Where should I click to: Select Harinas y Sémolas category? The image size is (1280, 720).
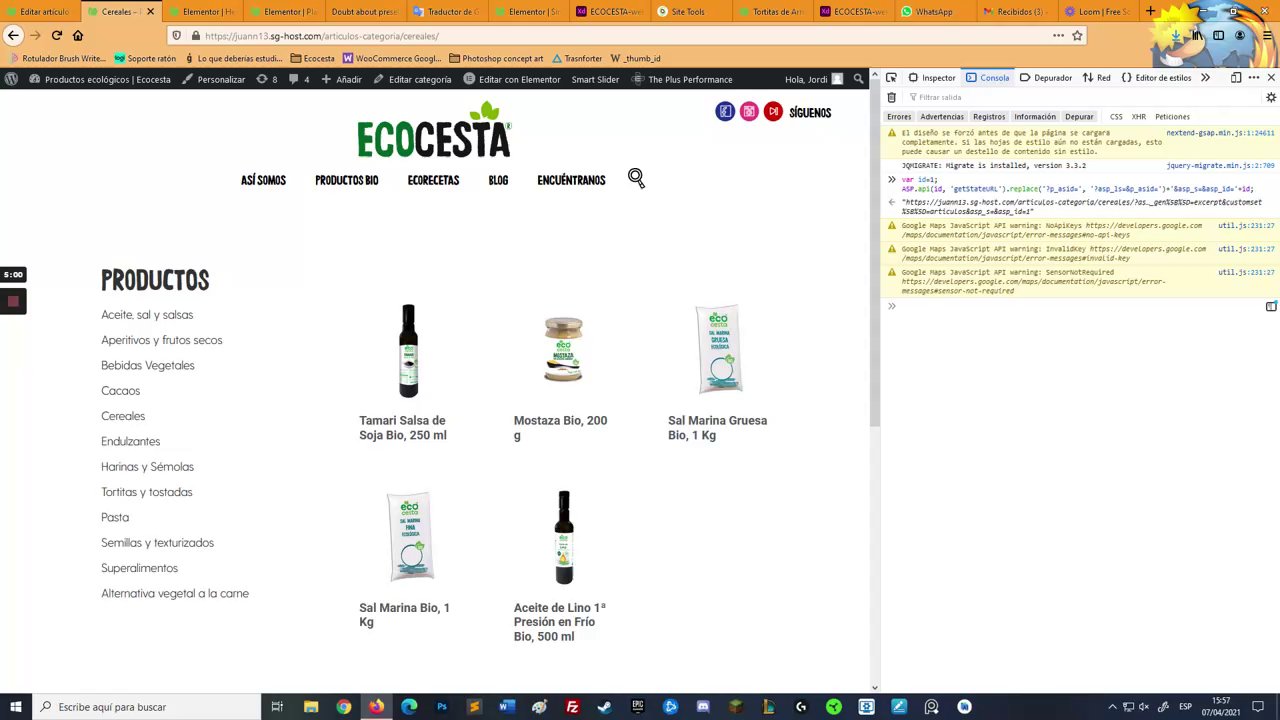click(147, 467)
